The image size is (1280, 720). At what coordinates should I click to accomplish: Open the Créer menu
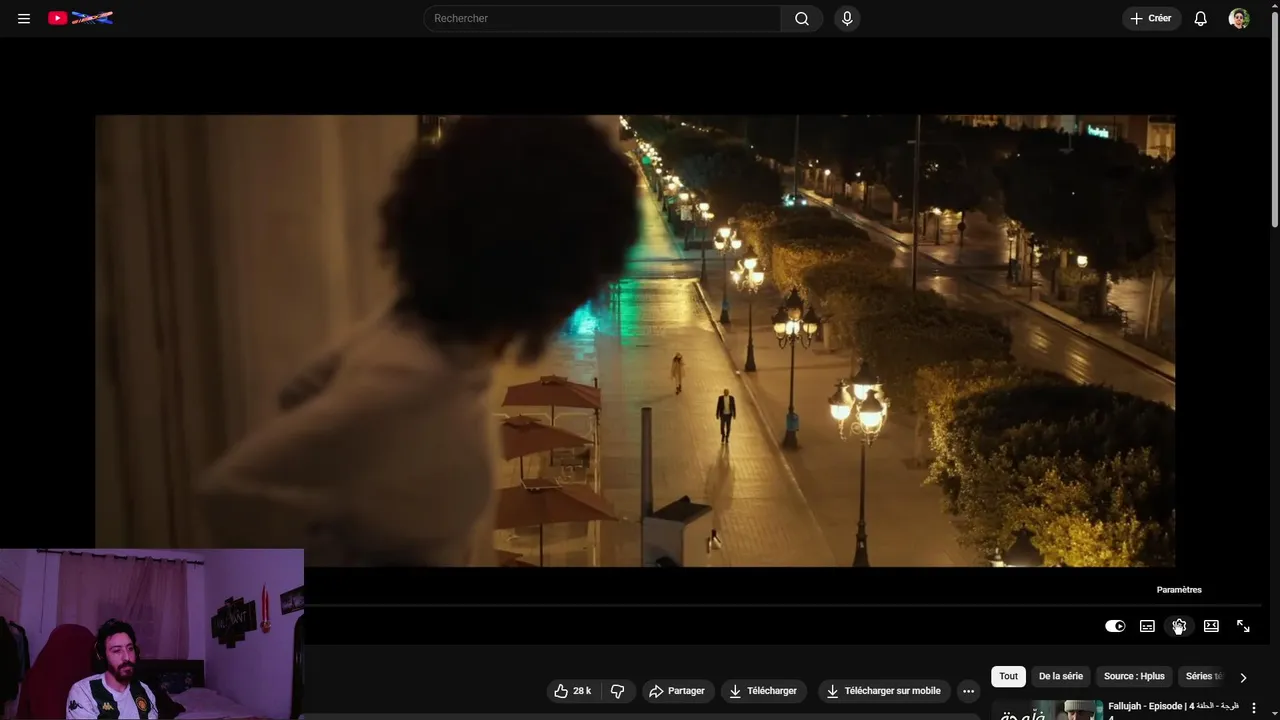click(1151, 18)
